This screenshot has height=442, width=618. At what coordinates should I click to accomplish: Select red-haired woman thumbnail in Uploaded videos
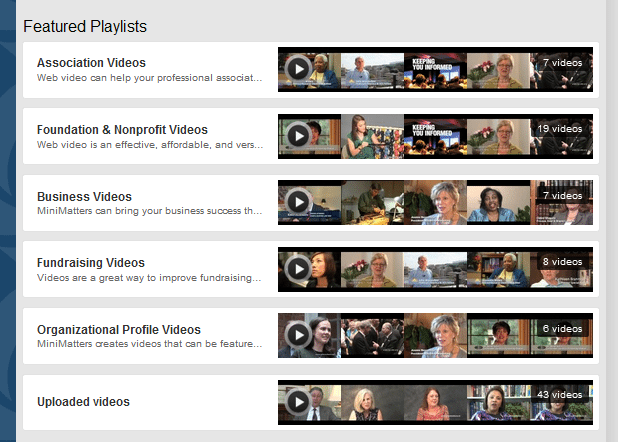(x=436, y=403)
